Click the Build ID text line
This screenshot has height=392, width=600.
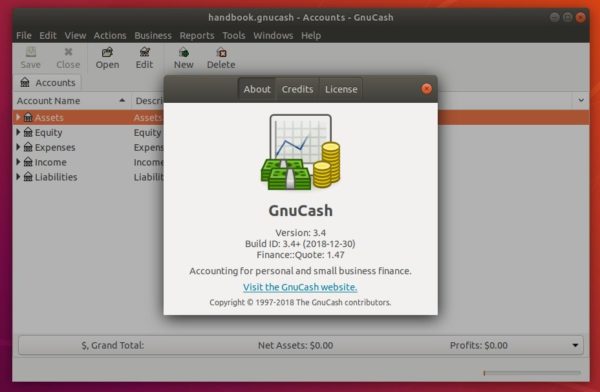click(x=300, y=243)
